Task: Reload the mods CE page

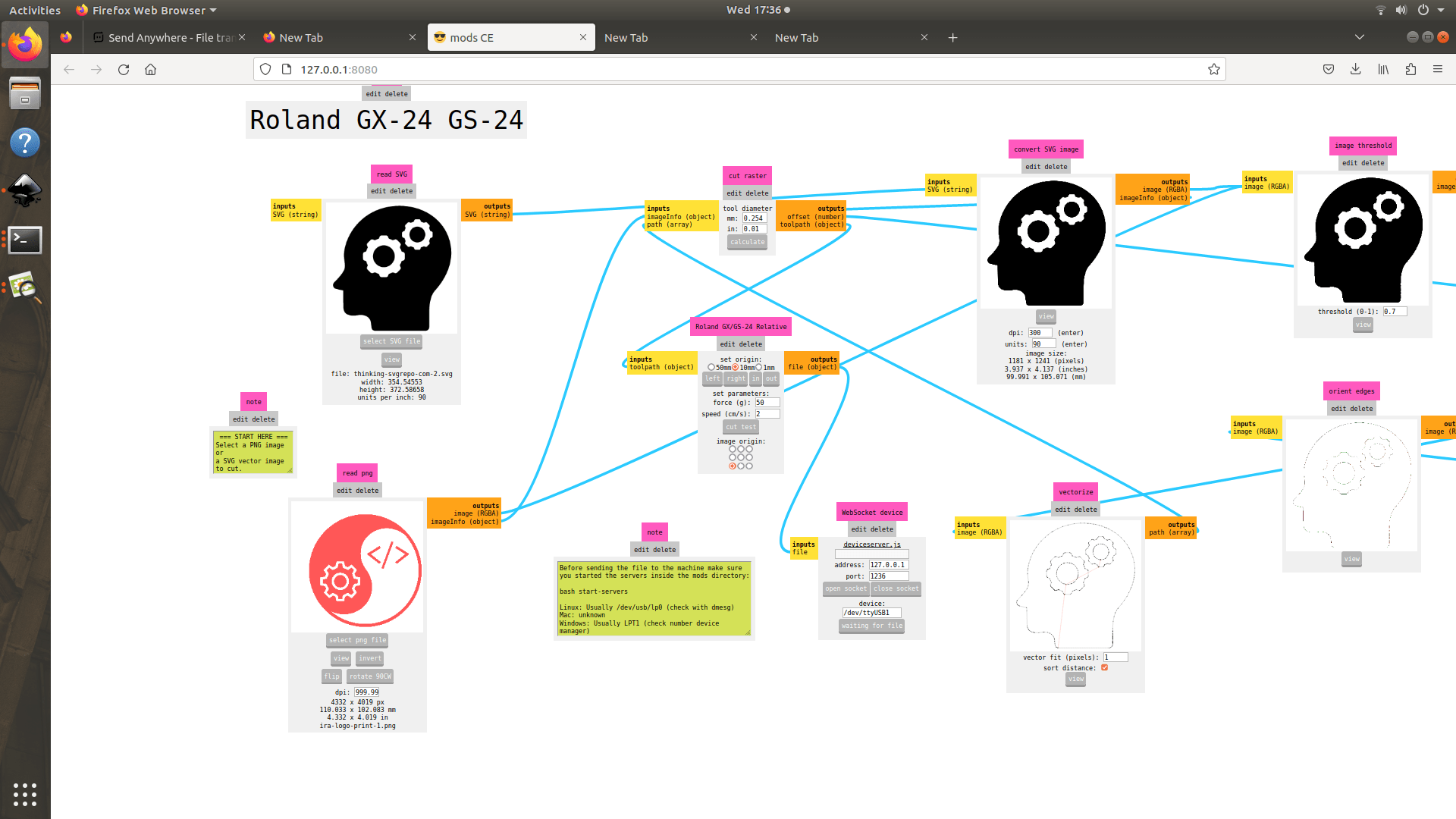Action: (x=124, y=69)
